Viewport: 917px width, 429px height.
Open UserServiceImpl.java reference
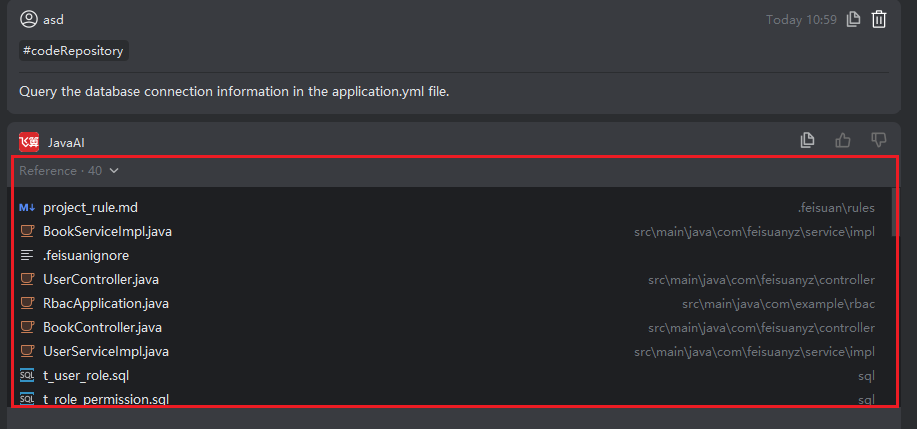[x=106, y=352]
